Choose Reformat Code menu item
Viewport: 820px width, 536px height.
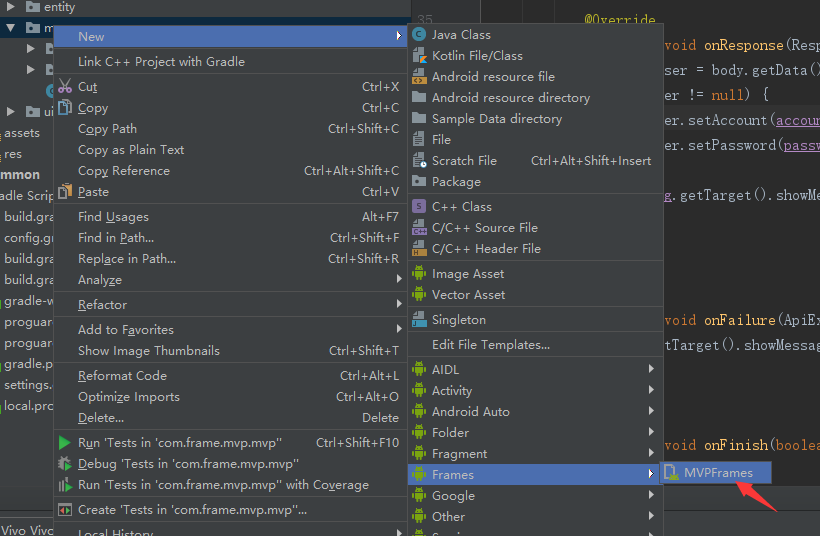click(x=230, y=376)
